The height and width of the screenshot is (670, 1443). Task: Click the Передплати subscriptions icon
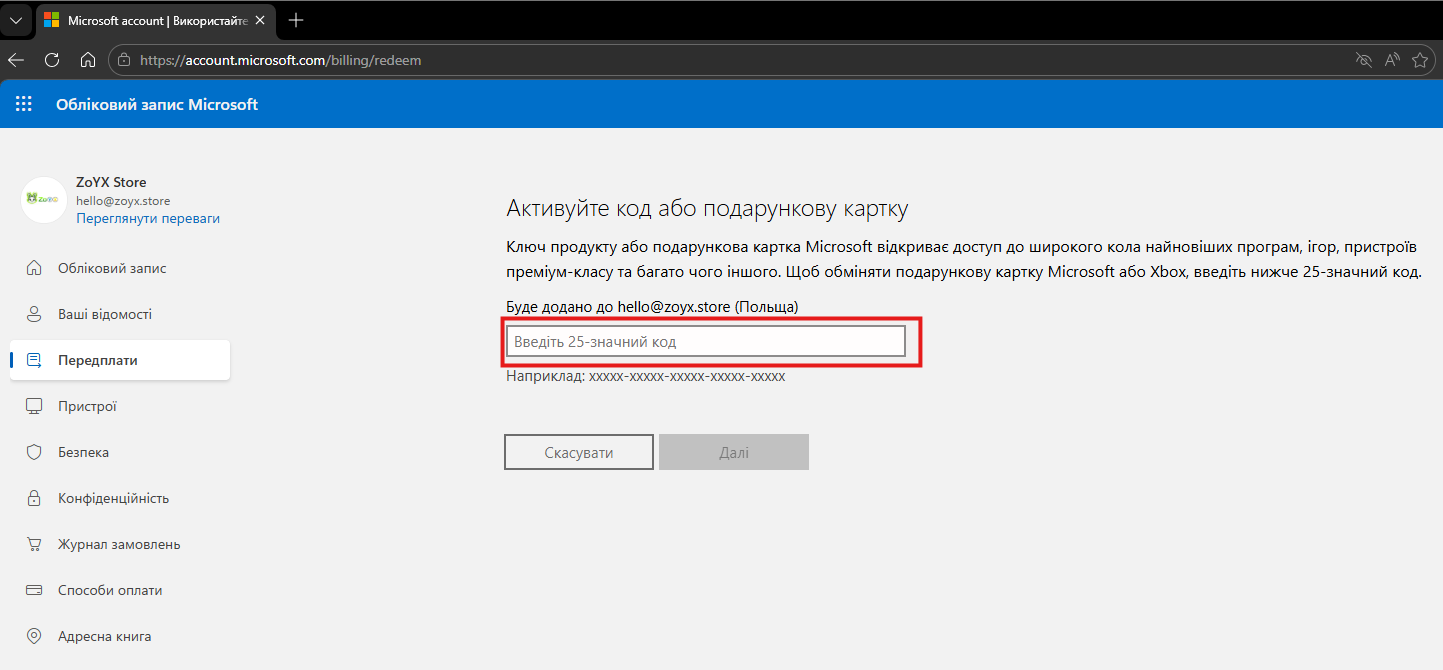34,360
